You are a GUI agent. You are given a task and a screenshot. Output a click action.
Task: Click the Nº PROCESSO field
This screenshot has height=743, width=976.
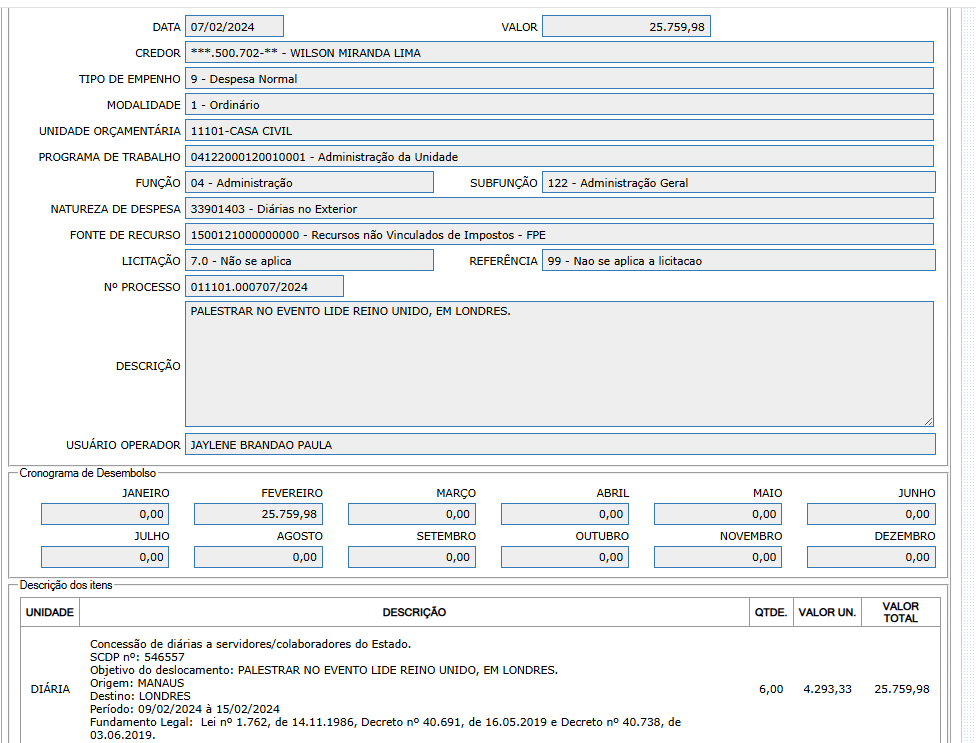264,287
